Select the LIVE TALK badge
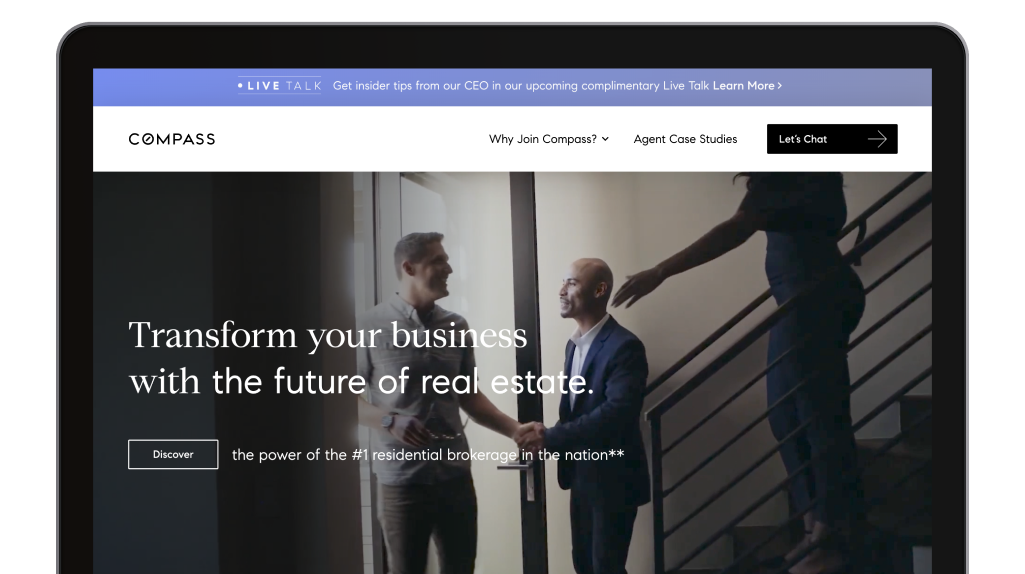The width and height of the screenshot is (1025, 574). point(280,86)
